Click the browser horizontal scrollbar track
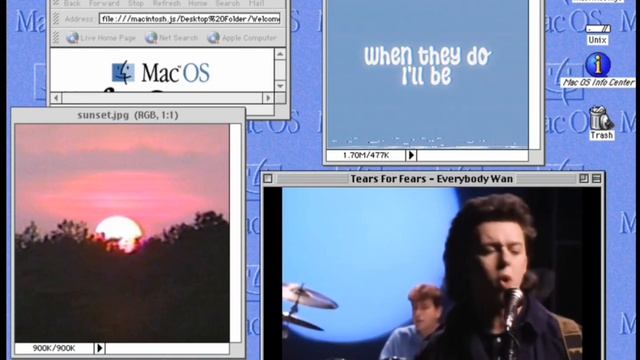Image resolution: width=640 pixels, height=360 pixels. click(x=162, y=98)
